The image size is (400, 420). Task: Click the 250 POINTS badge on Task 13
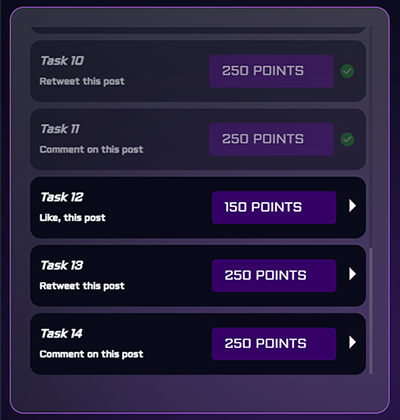pyautogui.click(x=274, y=276)
